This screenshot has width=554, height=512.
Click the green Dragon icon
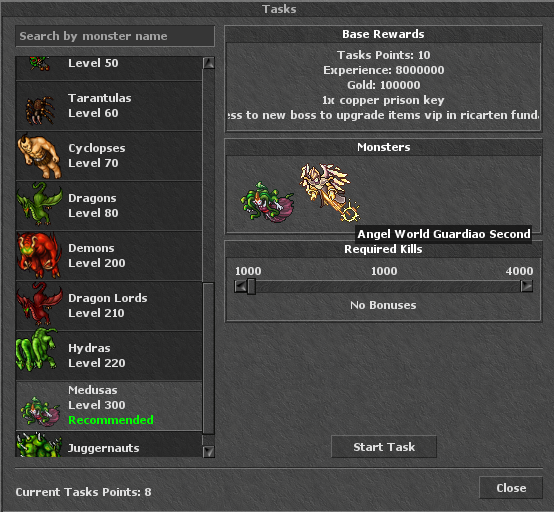[x=39, y=204]
